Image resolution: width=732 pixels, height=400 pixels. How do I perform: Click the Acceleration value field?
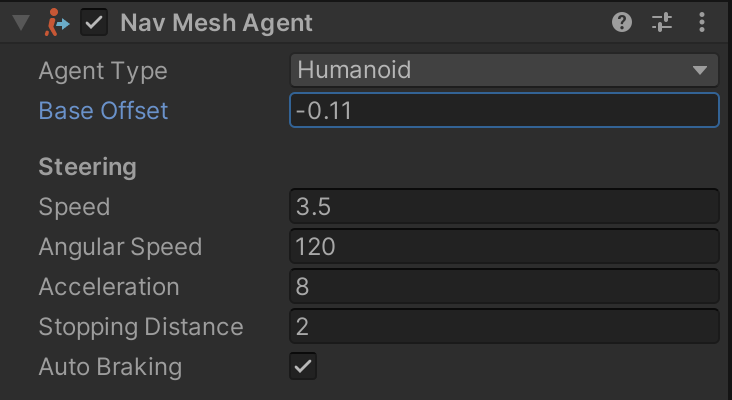coord(504,287)
